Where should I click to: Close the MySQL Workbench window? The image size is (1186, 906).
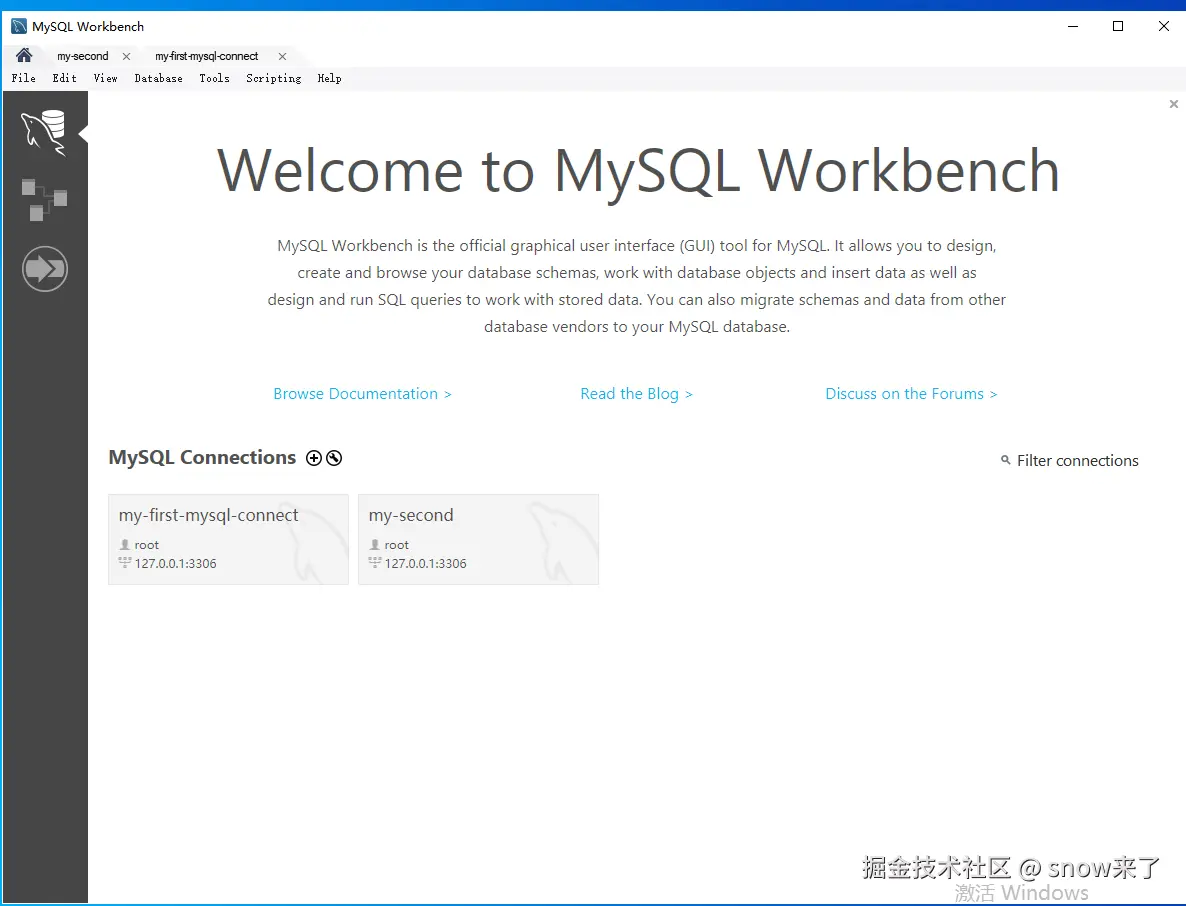point(1163,26)
